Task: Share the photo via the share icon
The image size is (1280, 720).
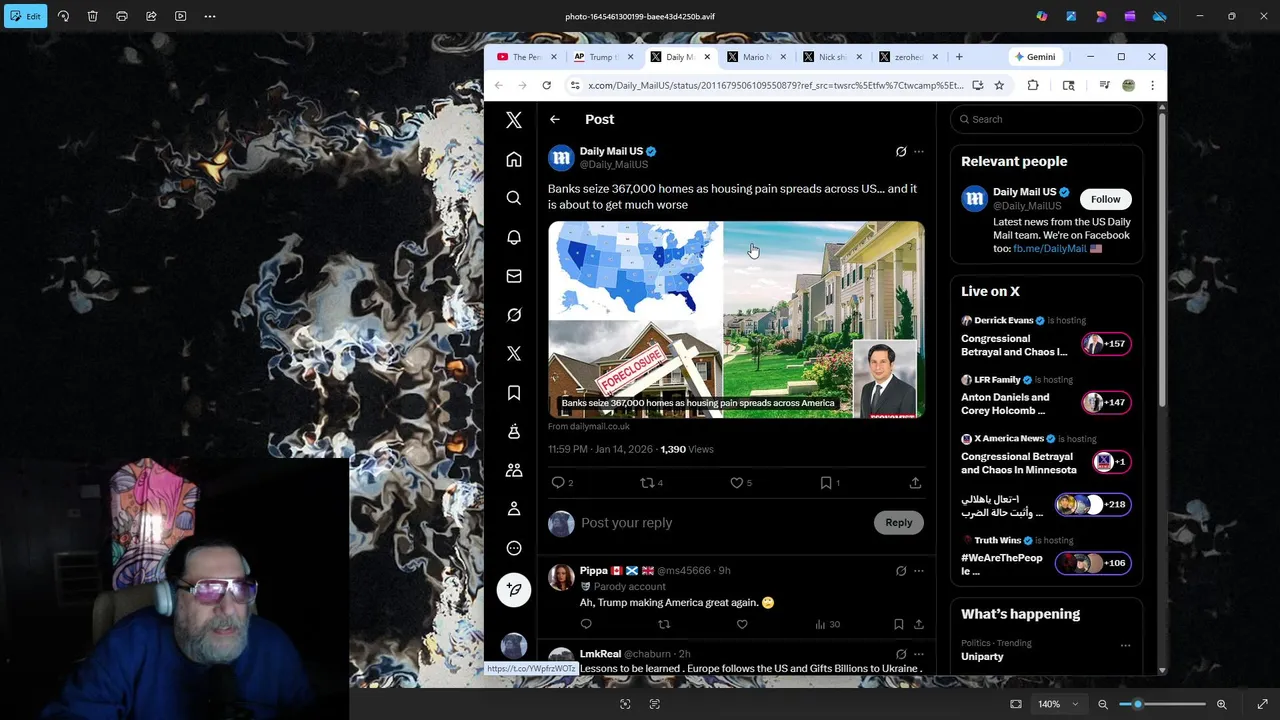Action: [x=151, y=16]
